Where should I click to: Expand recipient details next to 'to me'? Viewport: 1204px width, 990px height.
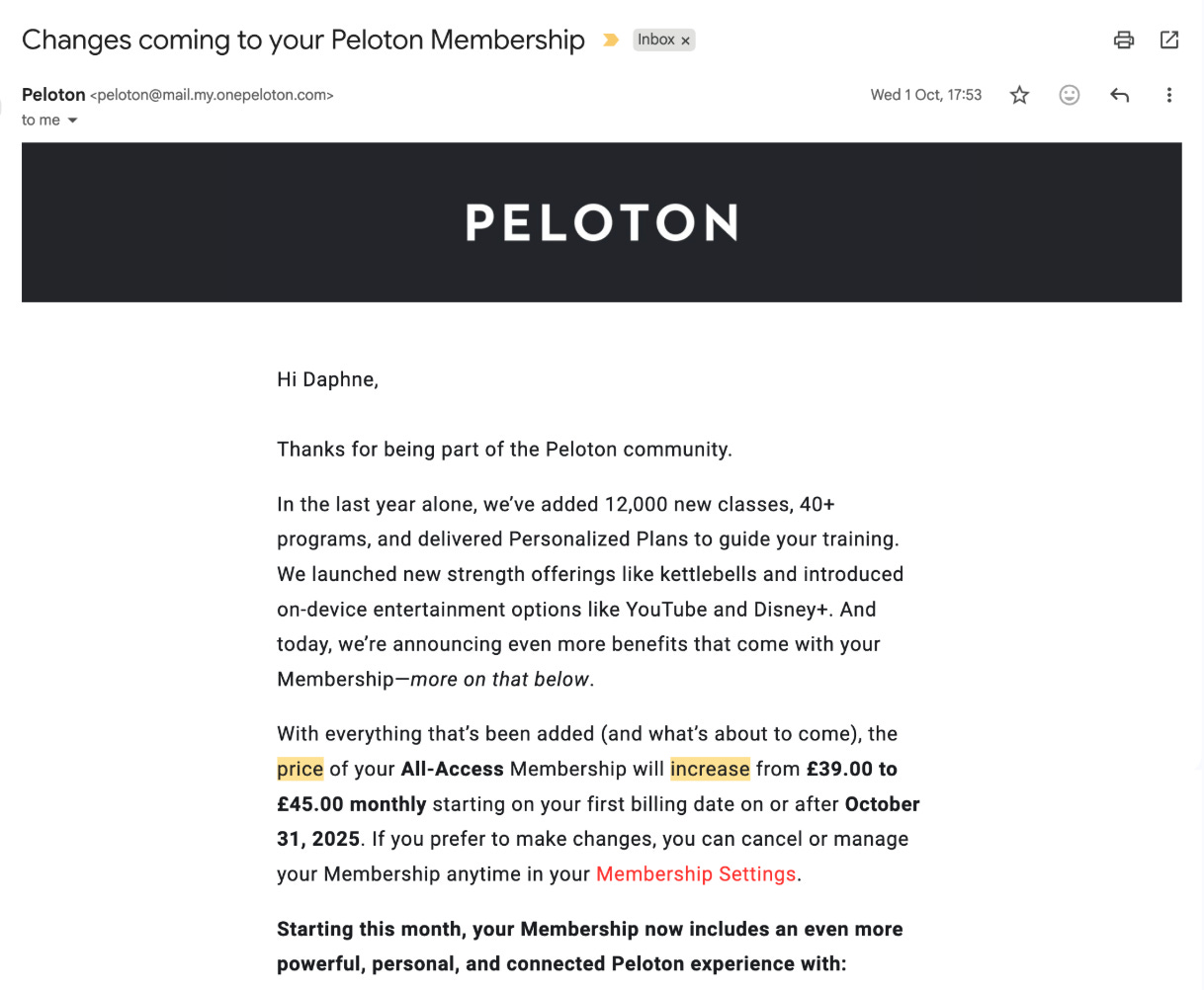(x=72, y=121)
